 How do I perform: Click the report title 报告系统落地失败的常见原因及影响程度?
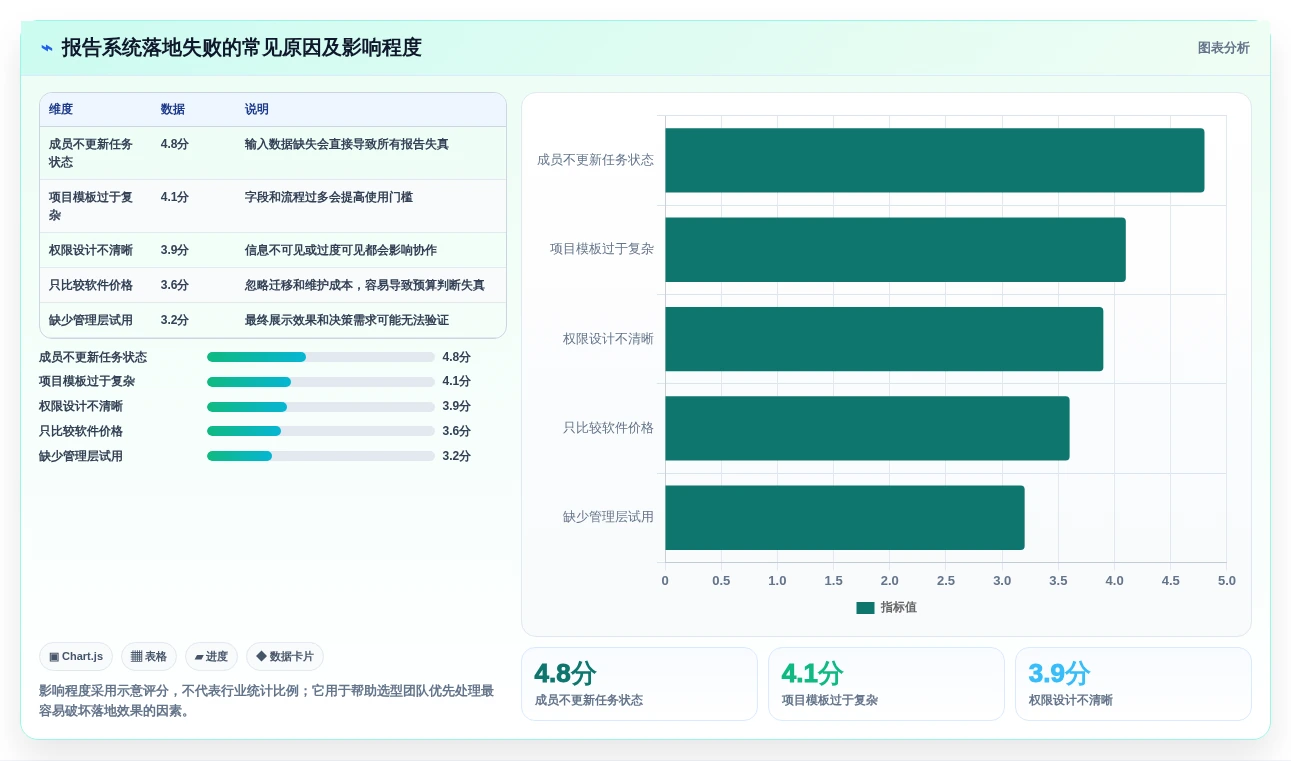241,48
